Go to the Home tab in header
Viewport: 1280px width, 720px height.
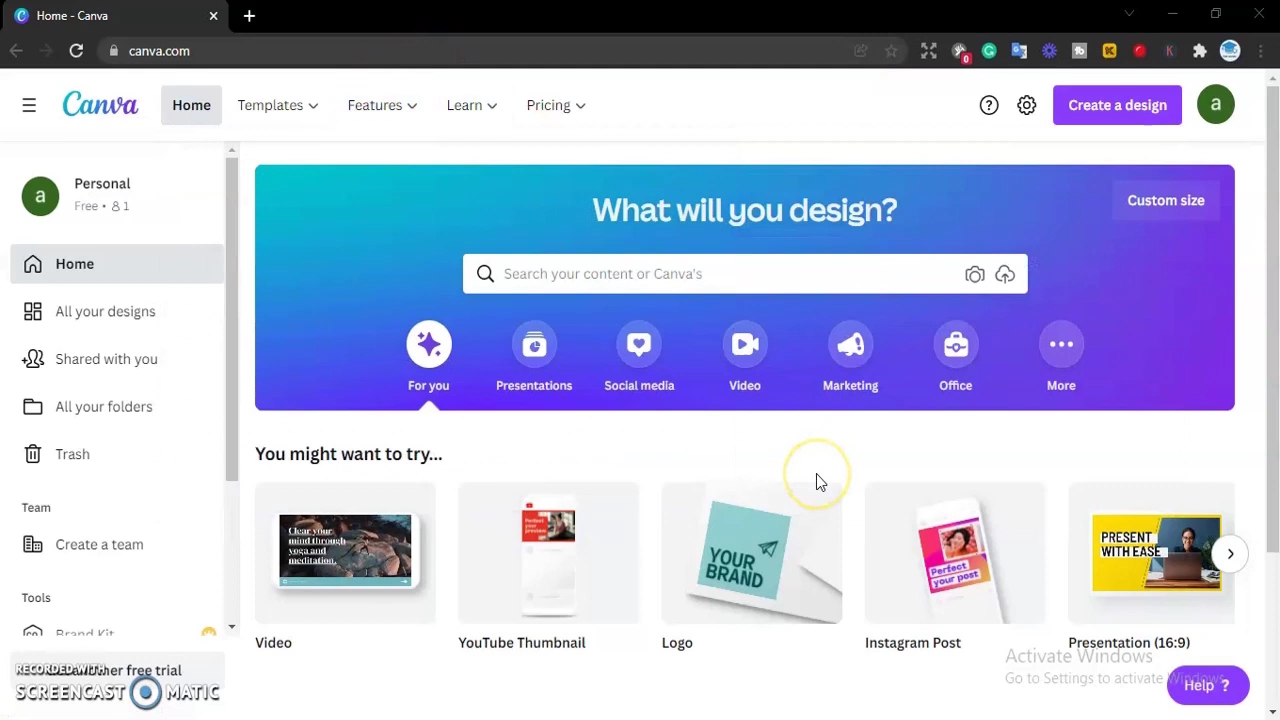point(191,105)
